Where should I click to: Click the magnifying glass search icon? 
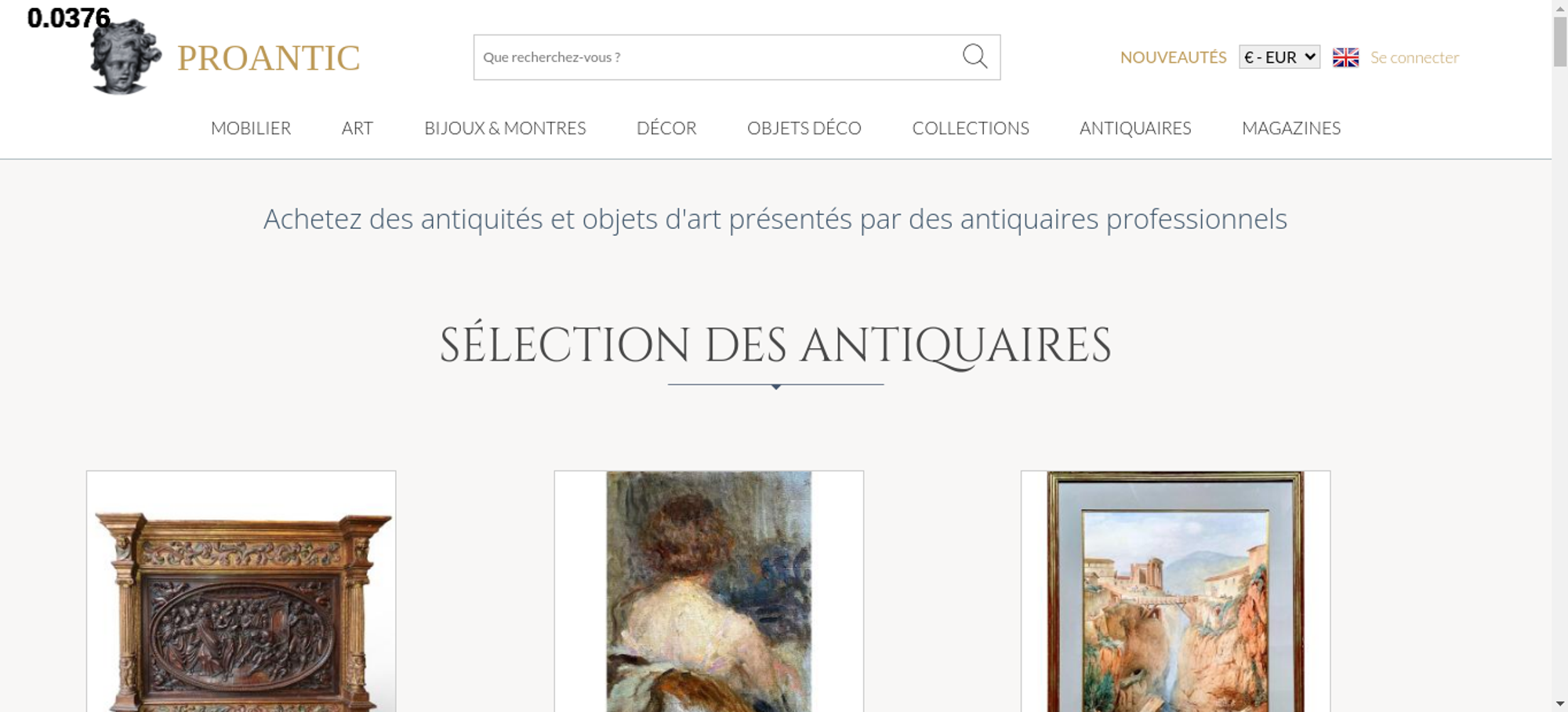tap(975, 56)
